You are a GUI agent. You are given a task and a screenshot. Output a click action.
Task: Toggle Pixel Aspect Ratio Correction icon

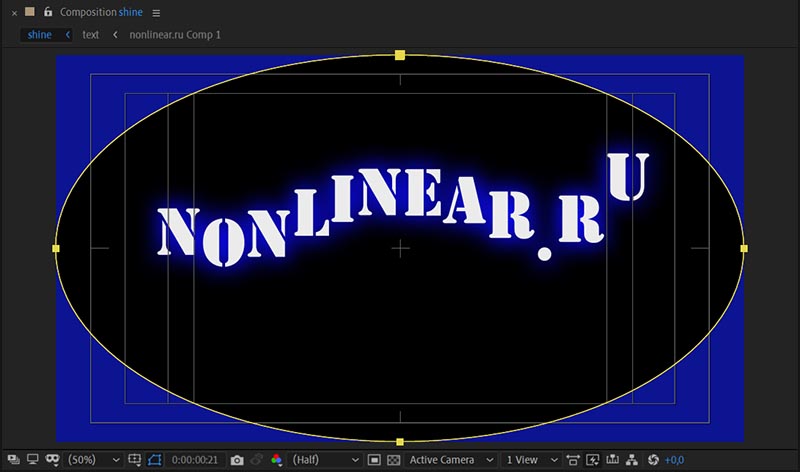pos(573,460)
